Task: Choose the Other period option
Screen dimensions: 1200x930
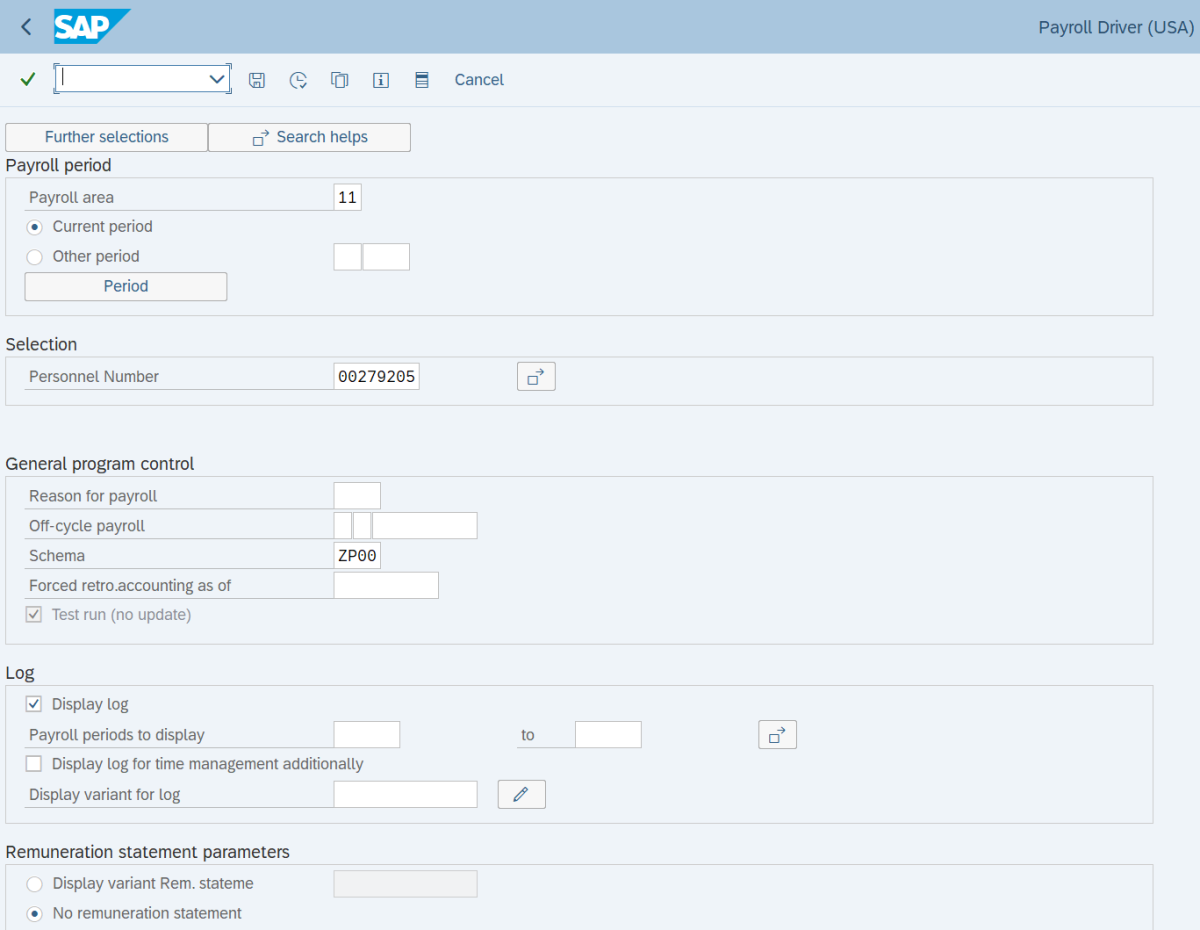Action: pyautogui.click(x=34, y=256)
